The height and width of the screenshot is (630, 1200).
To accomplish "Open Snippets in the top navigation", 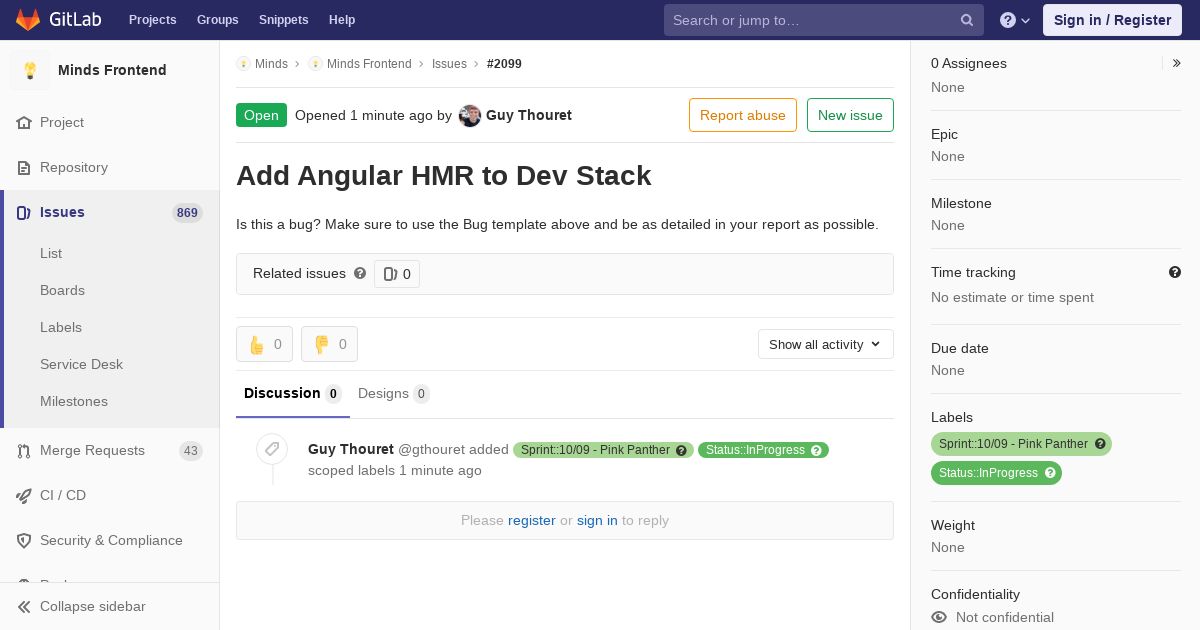I will coord(284,20).
